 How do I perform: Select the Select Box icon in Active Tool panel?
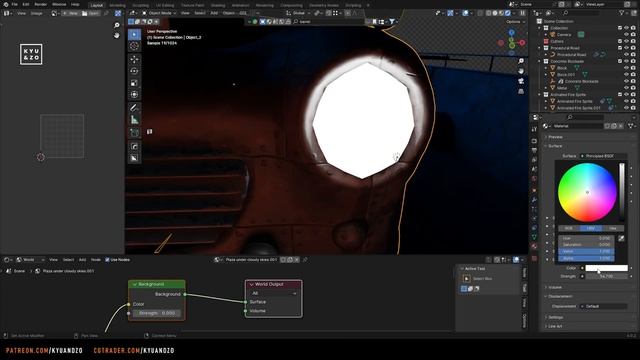[467, 279]
